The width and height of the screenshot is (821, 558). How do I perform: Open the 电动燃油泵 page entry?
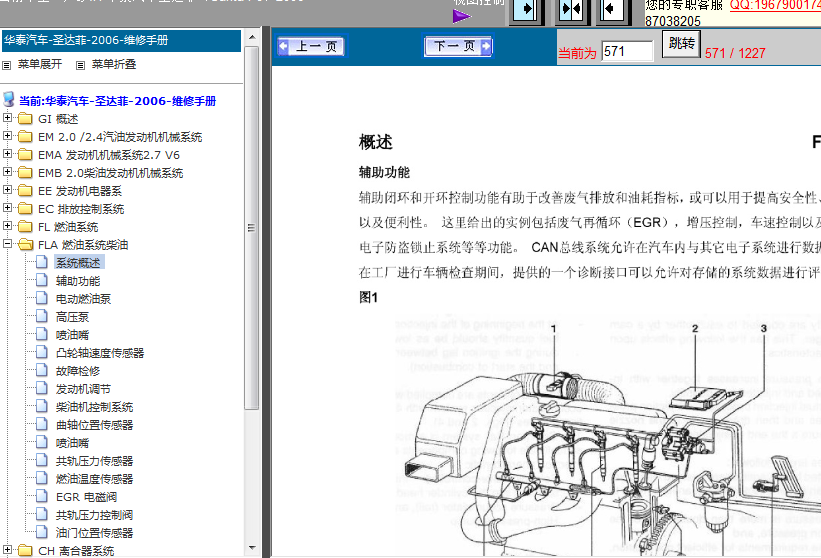pyautogui.click(x=83, y=299)
